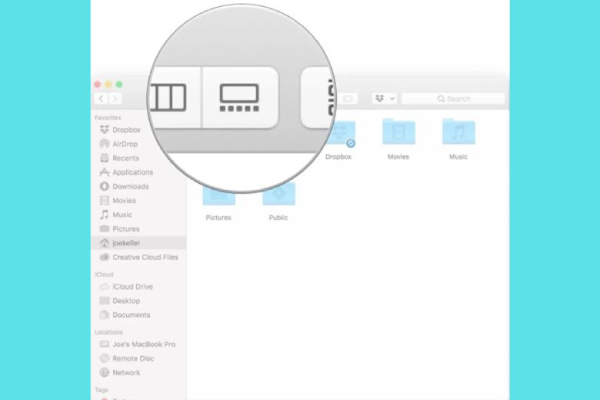
Task: Click the Applications sidebar icon
Action: coord(104,172)
